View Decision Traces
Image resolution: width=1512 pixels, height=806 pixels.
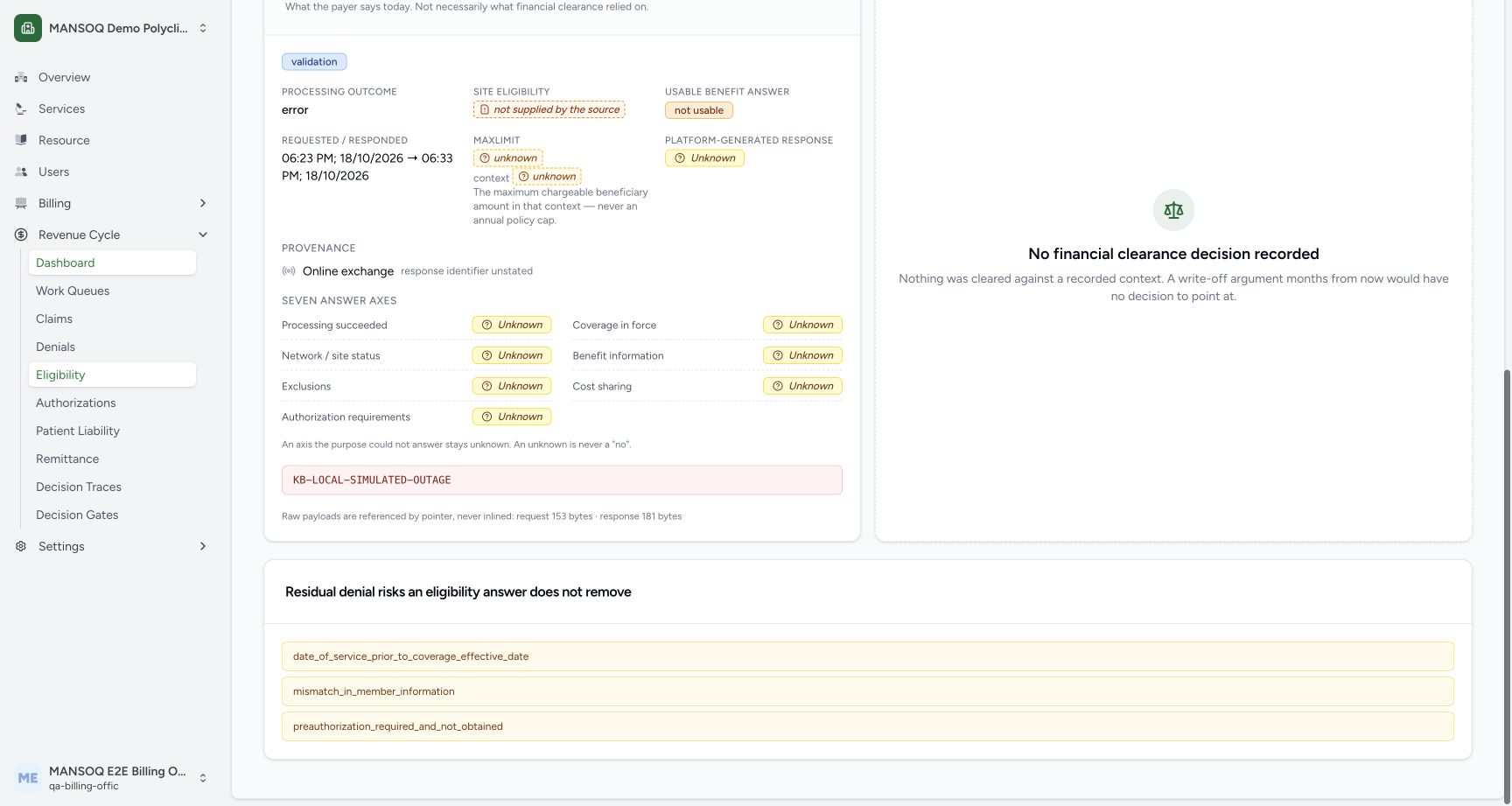112,487
